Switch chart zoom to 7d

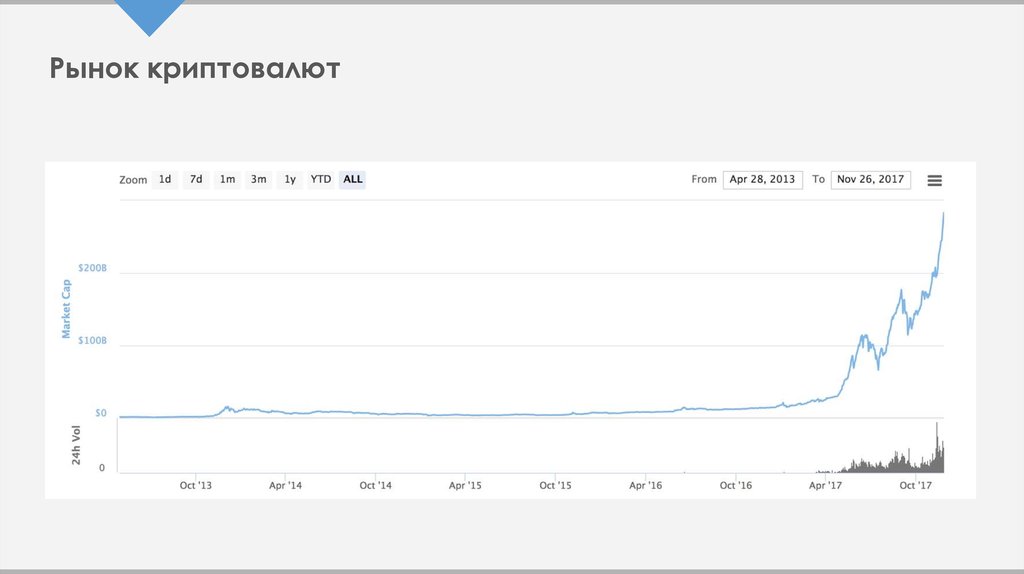coord(196,180)
